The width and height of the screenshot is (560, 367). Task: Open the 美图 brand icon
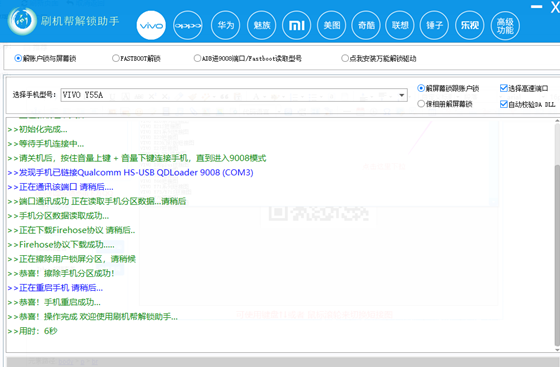click(331, 25)
